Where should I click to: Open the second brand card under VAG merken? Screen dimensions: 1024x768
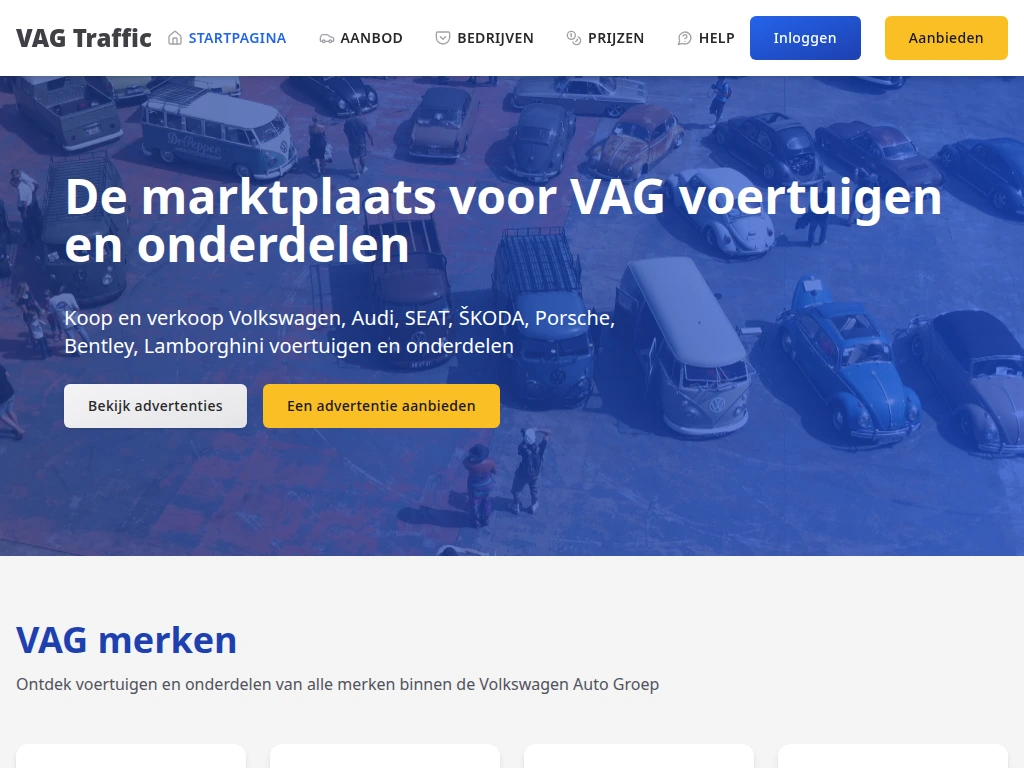click(385, 756)
